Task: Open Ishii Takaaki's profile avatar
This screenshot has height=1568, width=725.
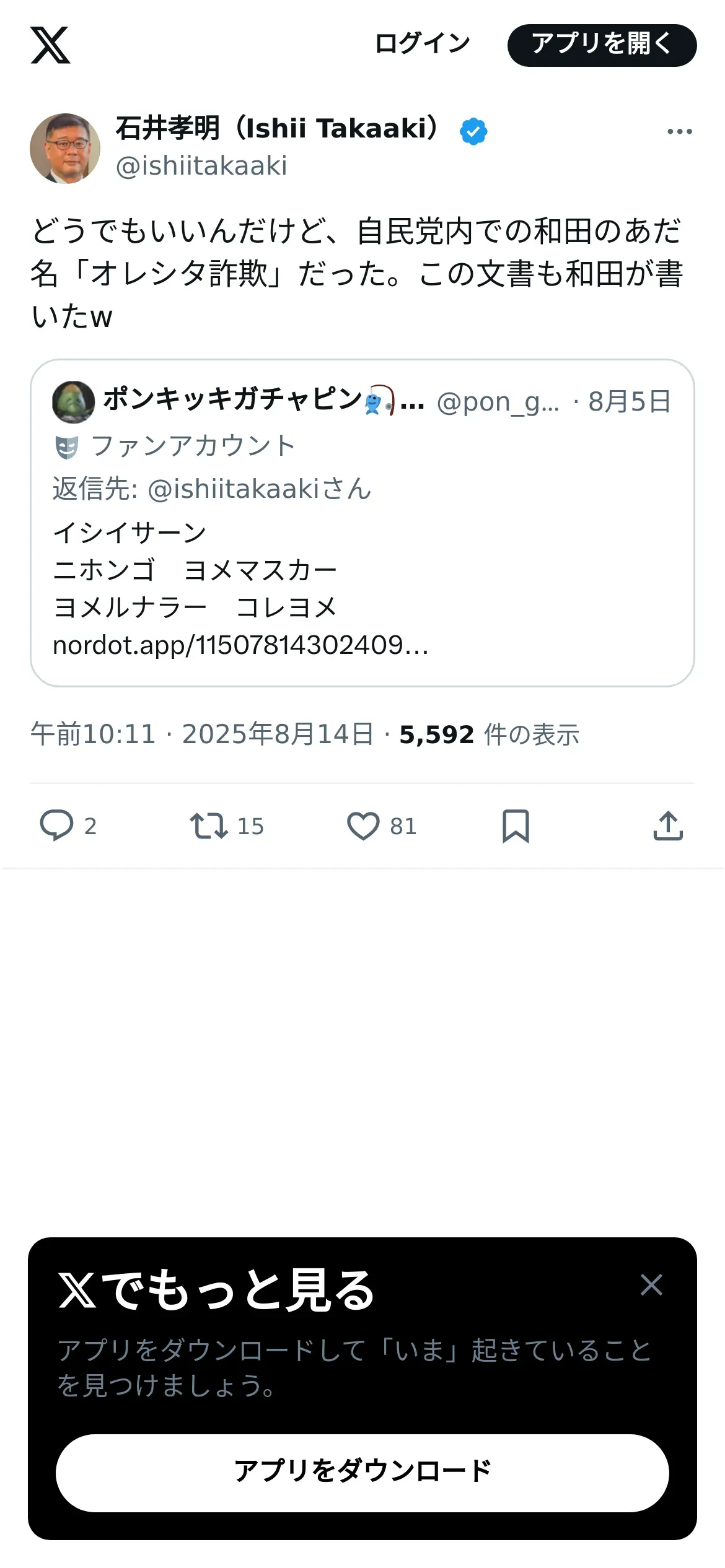Action: coord(65,148)
